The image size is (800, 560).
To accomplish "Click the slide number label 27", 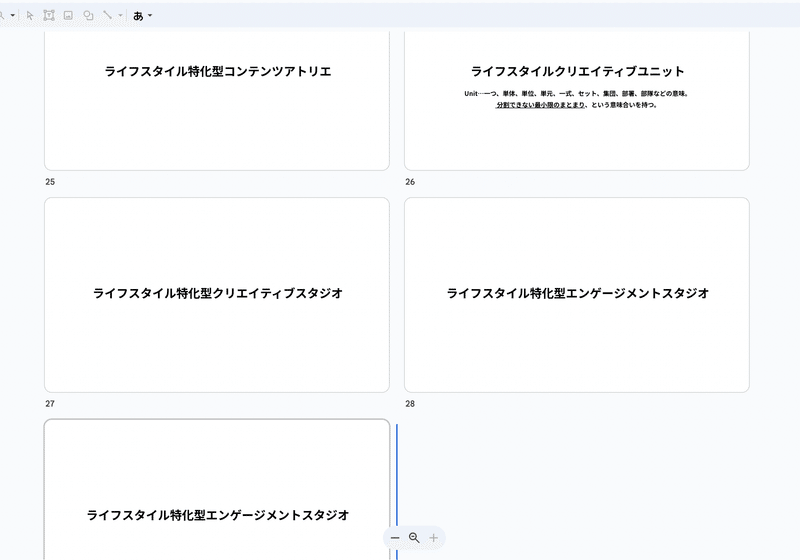I will coord(50,403).
